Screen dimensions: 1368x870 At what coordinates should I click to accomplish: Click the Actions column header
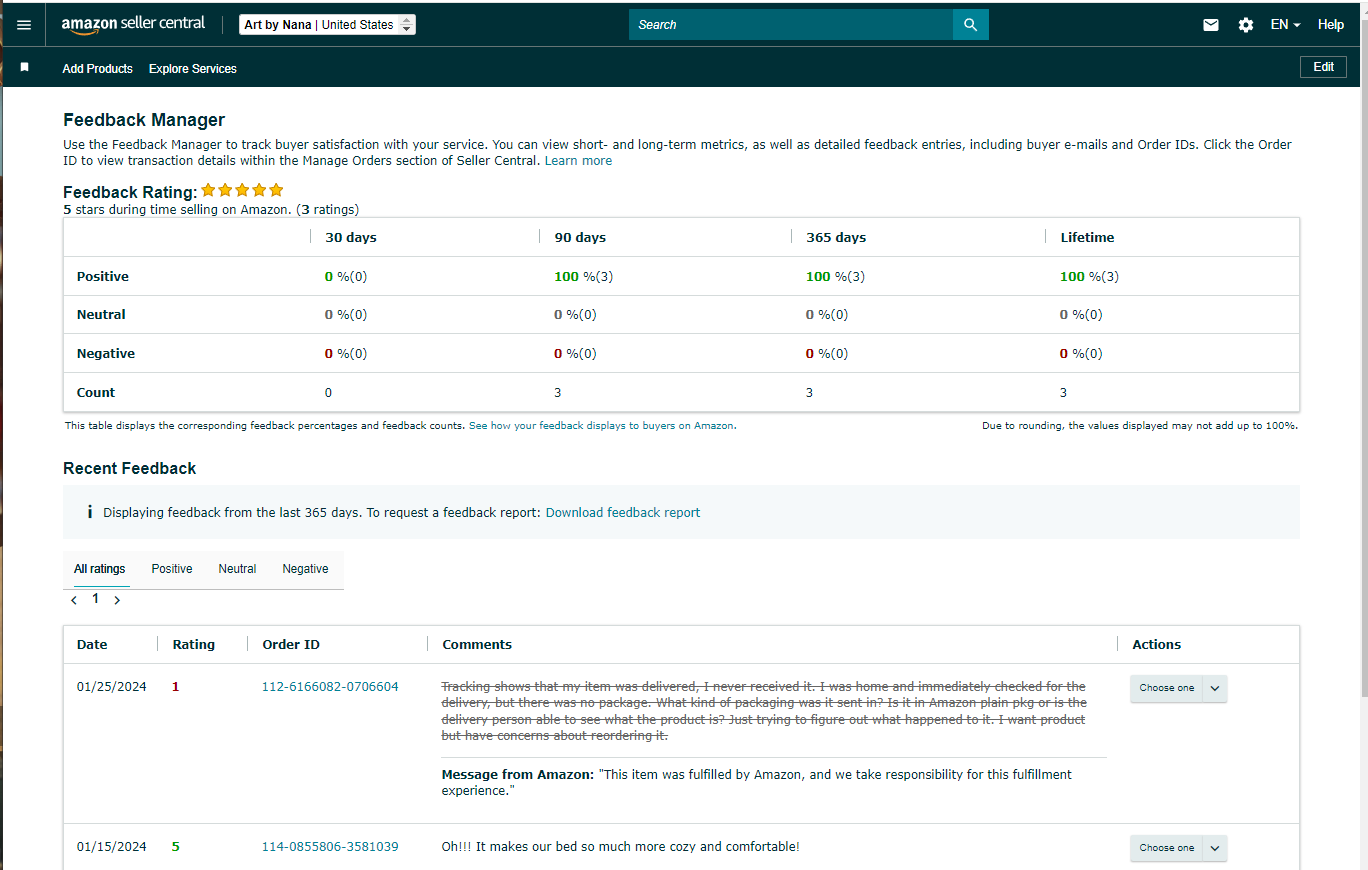coord(1157,645)
